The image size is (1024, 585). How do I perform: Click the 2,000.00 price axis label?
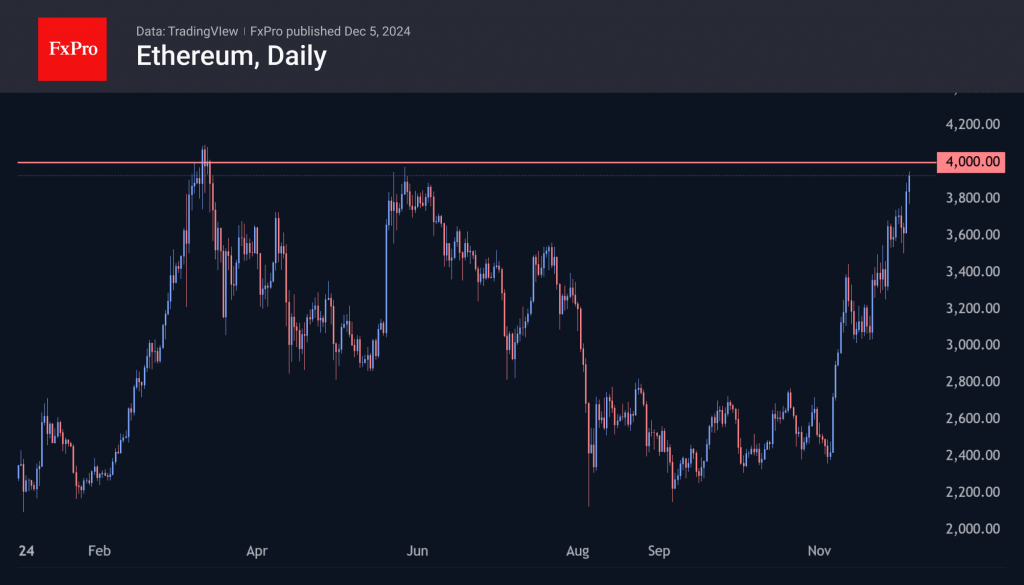[x=972, y=529]
